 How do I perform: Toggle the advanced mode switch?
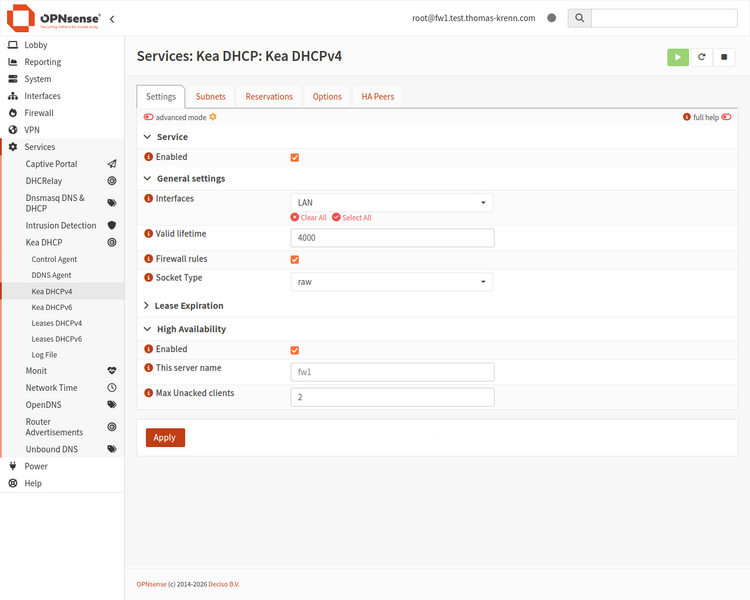click(x=149, y=117)
